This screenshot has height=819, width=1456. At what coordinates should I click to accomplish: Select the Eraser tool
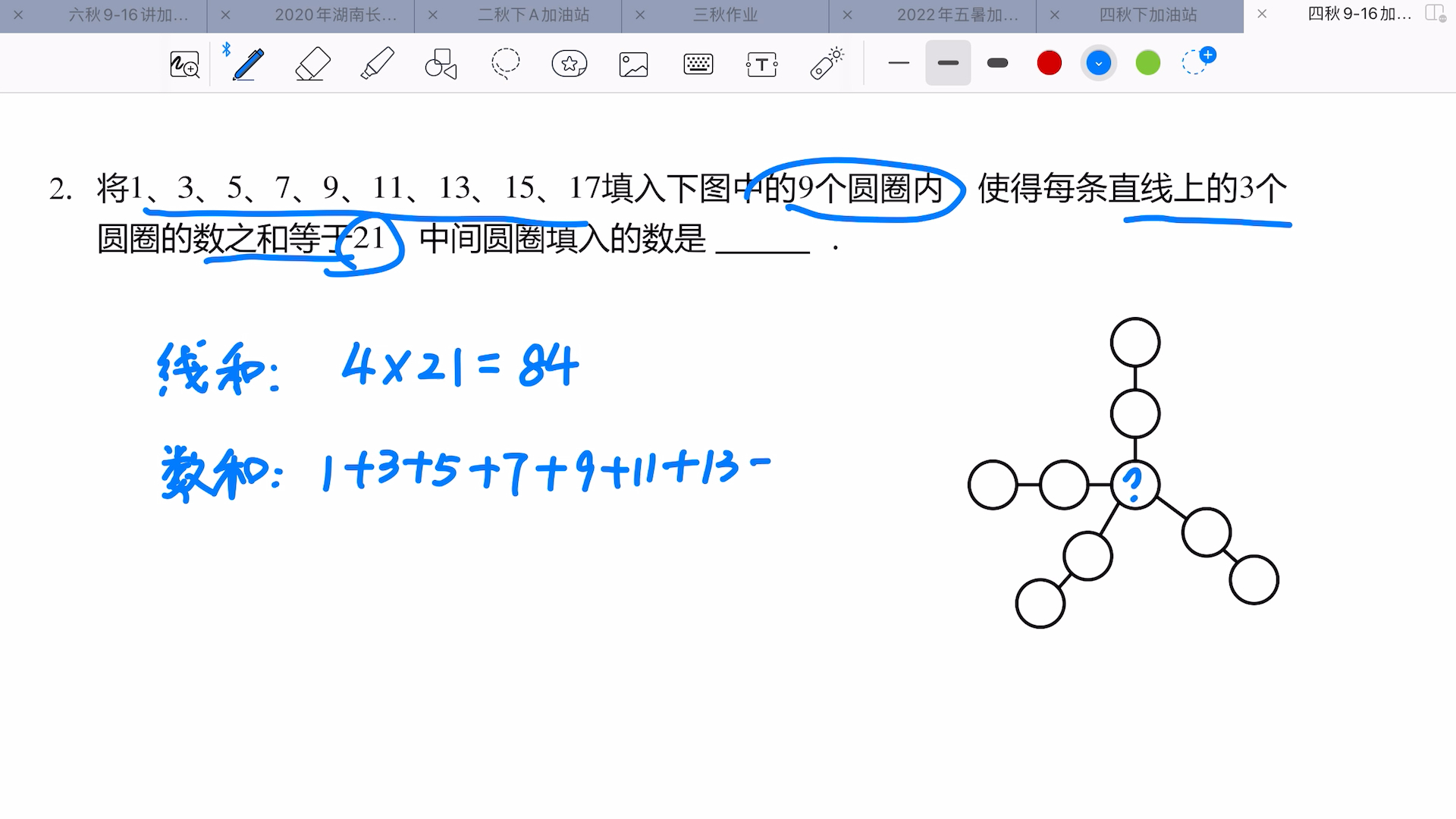pos(312,64)
